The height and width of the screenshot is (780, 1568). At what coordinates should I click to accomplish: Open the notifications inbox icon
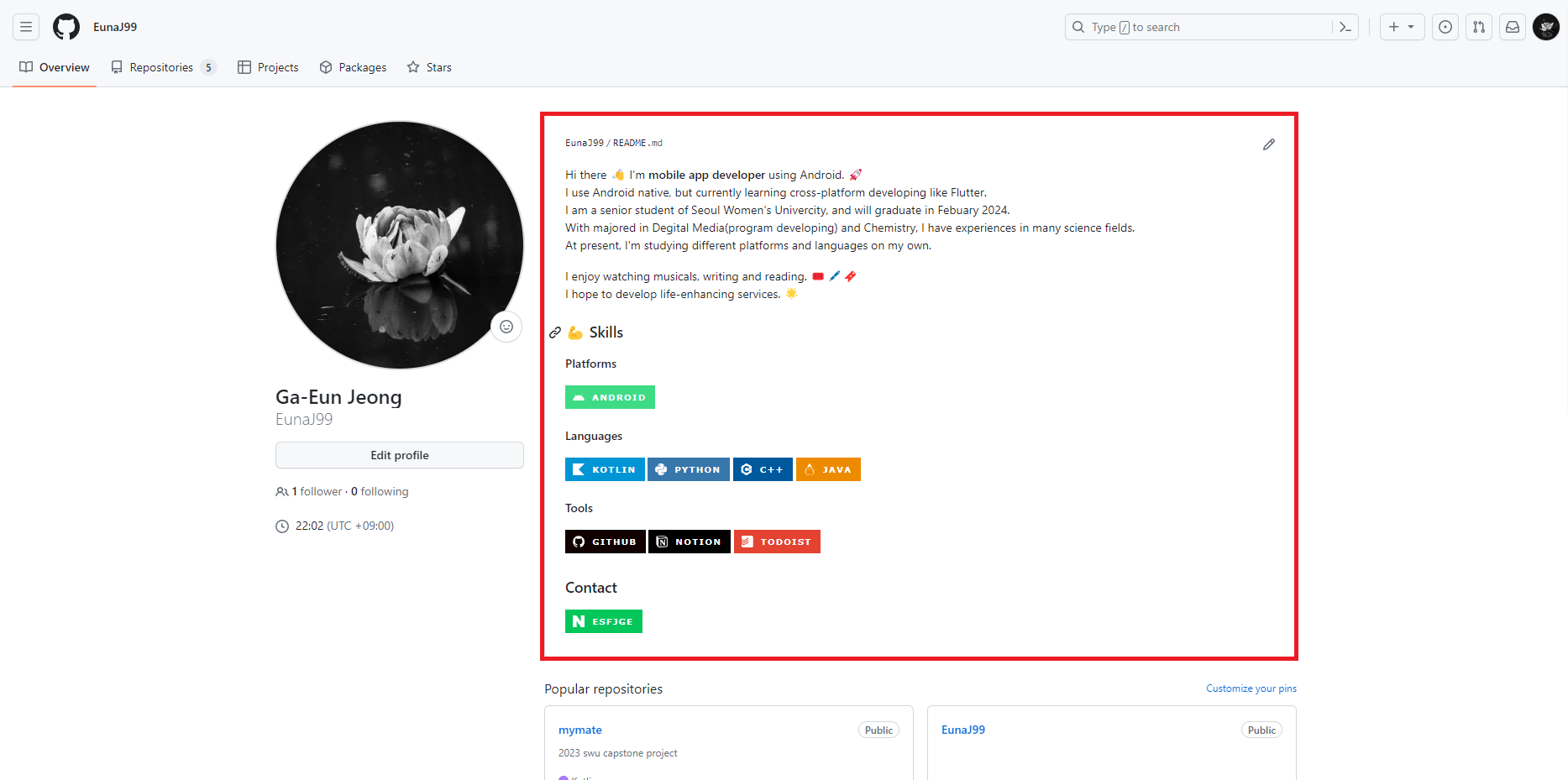(x=1513, y=27)
